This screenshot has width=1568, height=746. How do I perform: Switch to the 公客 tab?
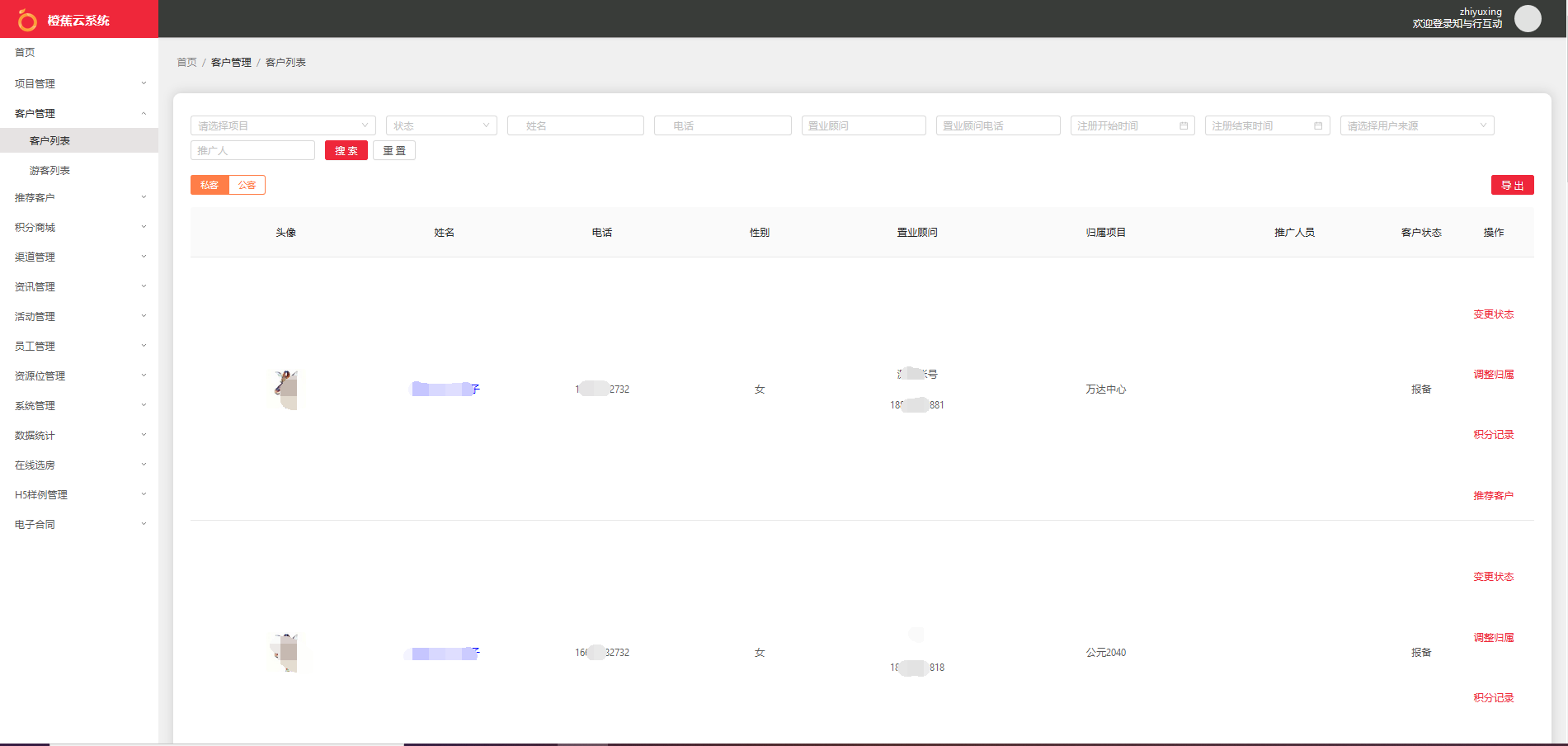click(x=247, y=185)
